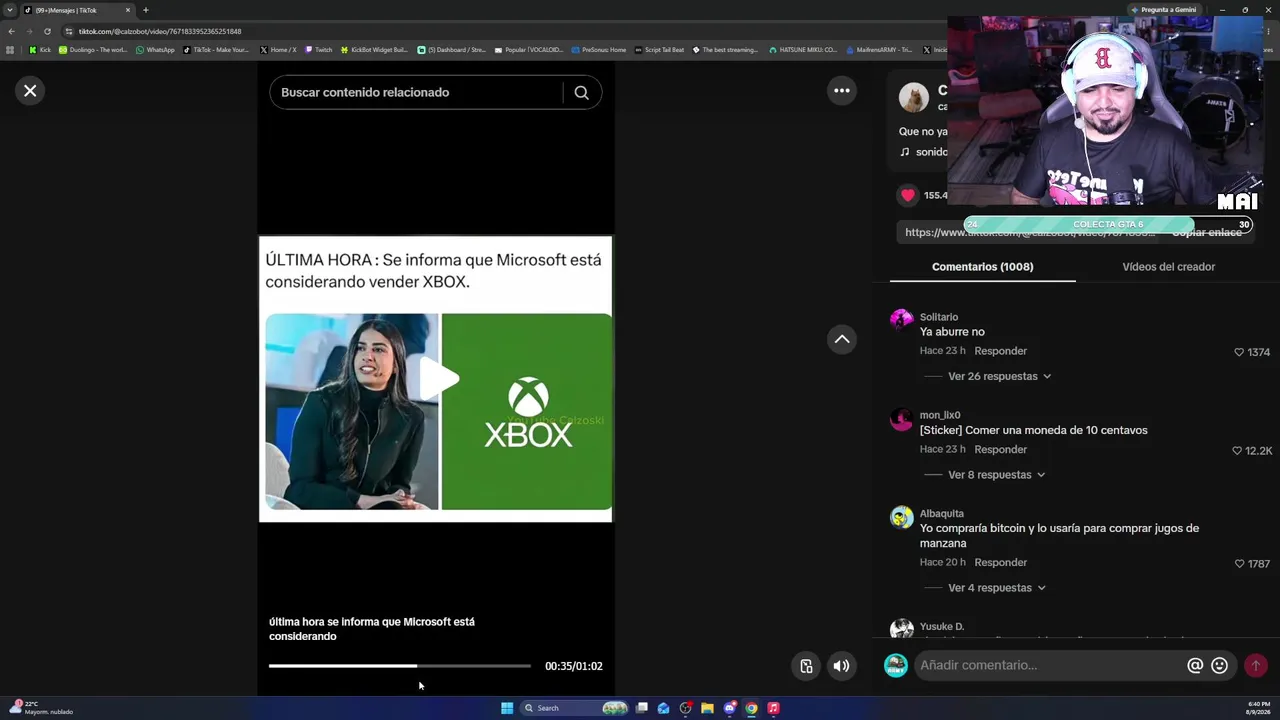Switch to the "Comentarios (1008)" tab

pos(982,267)
